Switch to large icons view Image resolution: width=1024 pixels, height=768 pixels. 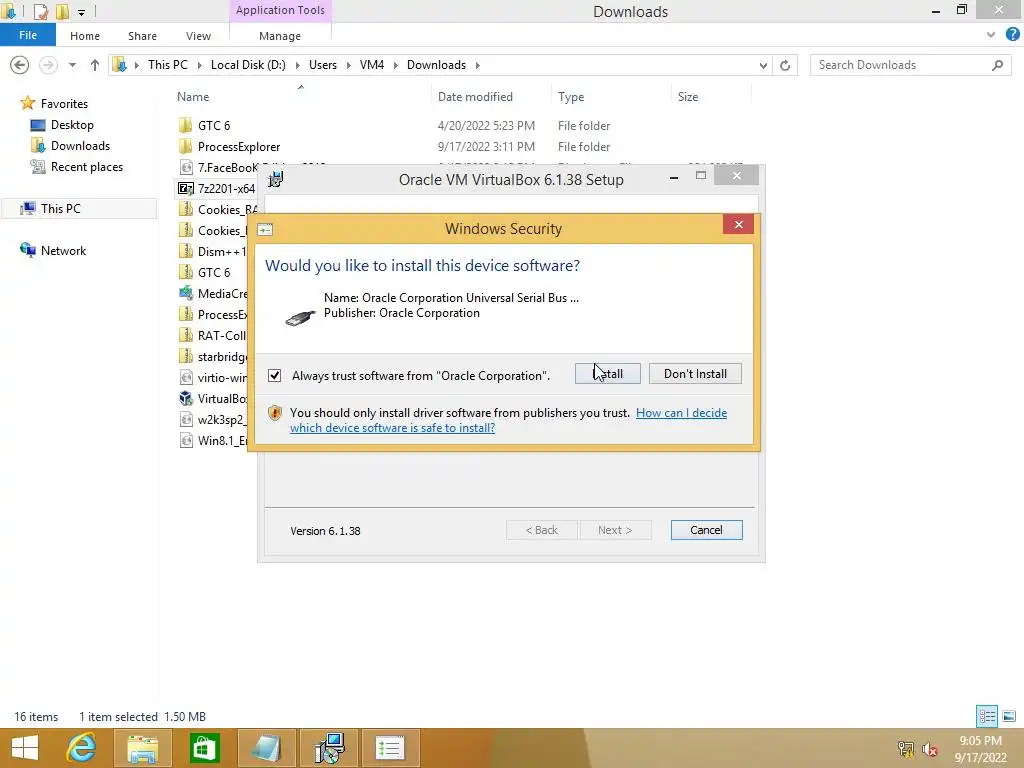click(x=1009, y=716)
